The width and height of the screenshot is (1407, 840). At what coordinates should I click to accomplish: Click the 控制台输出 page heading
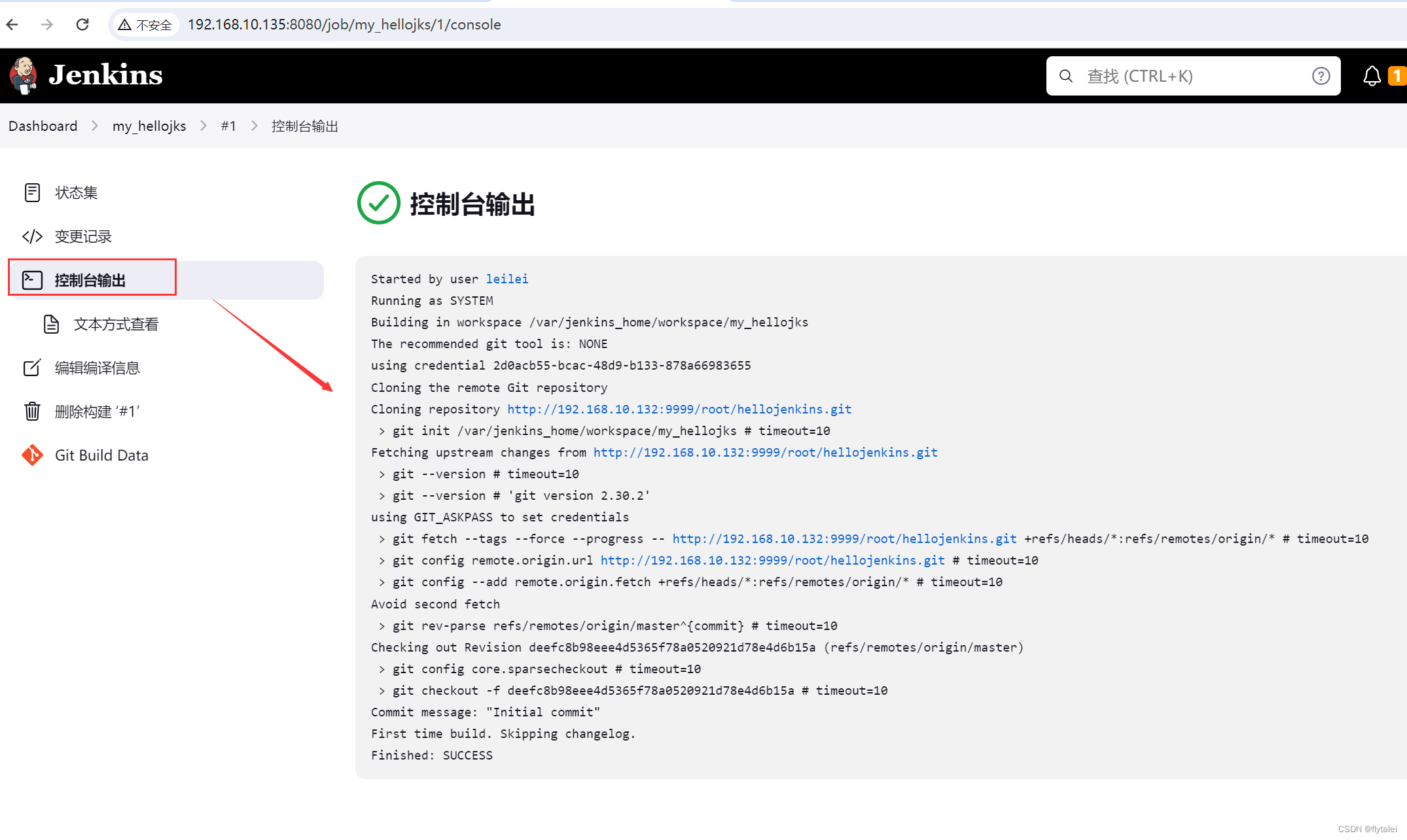click(x=472, y=203)
